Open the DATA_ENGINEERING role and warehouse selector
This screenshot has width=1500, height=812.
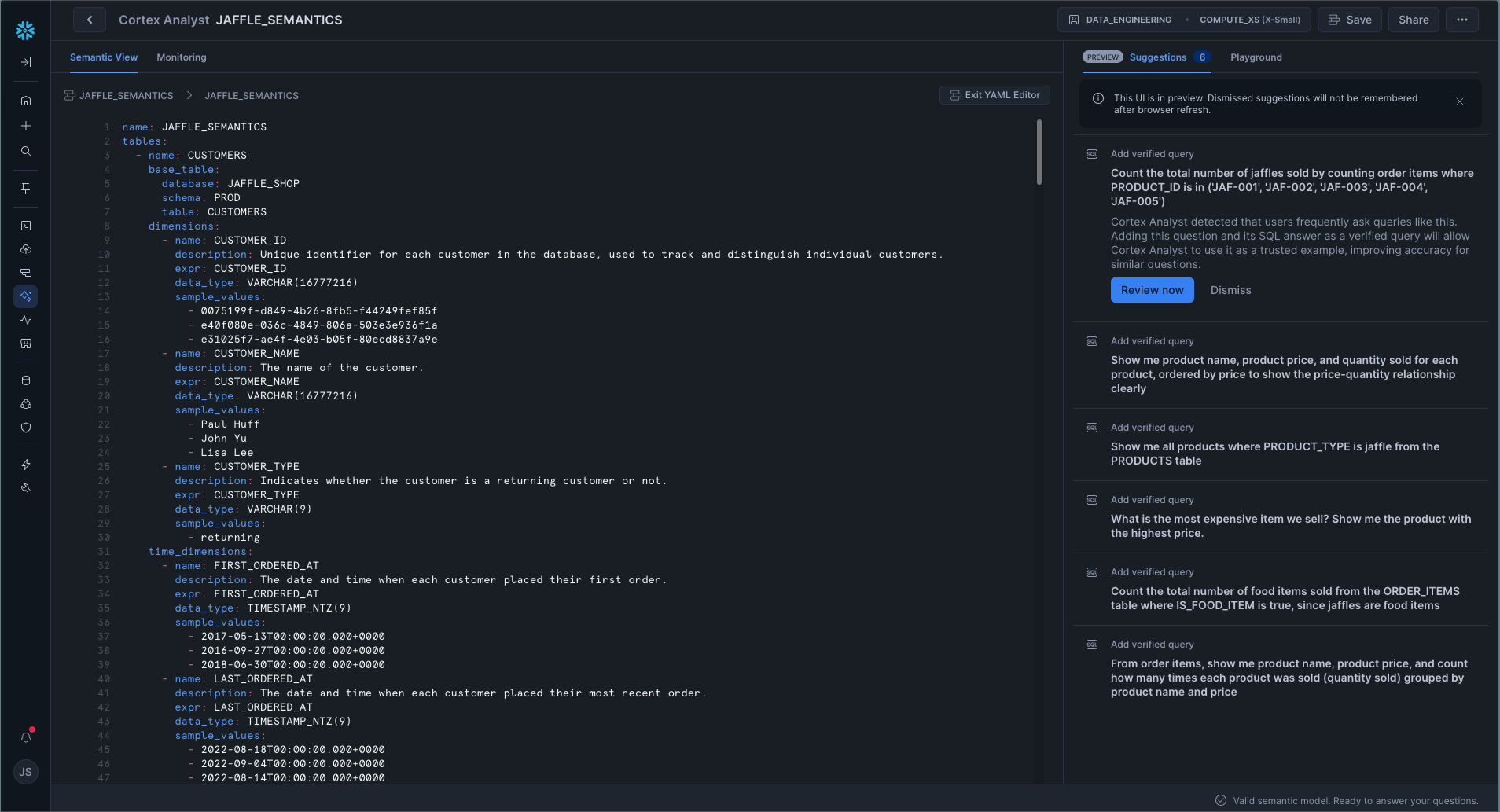1184,20
